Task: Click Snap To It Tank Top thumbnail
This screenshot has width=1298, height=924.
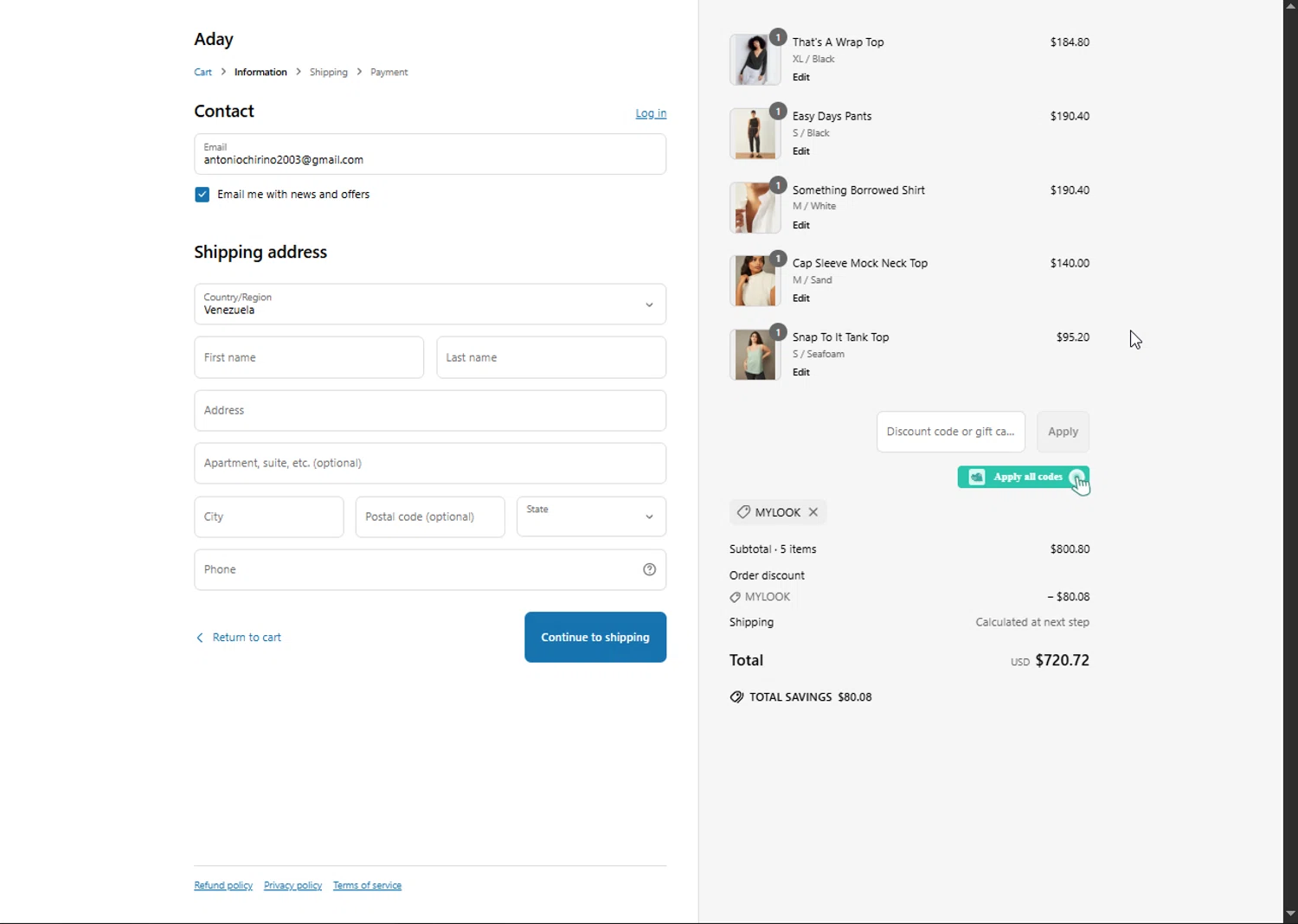Action: point(755,355)
